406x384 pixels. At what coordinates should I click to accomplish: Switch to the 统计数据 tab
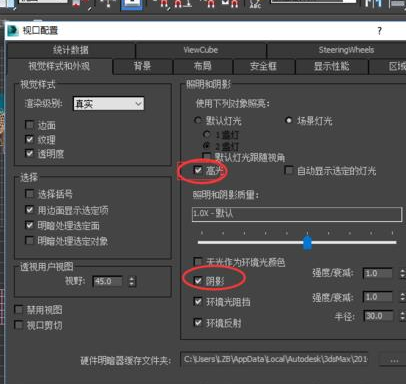pyautogui.click(x=71, y=50)
